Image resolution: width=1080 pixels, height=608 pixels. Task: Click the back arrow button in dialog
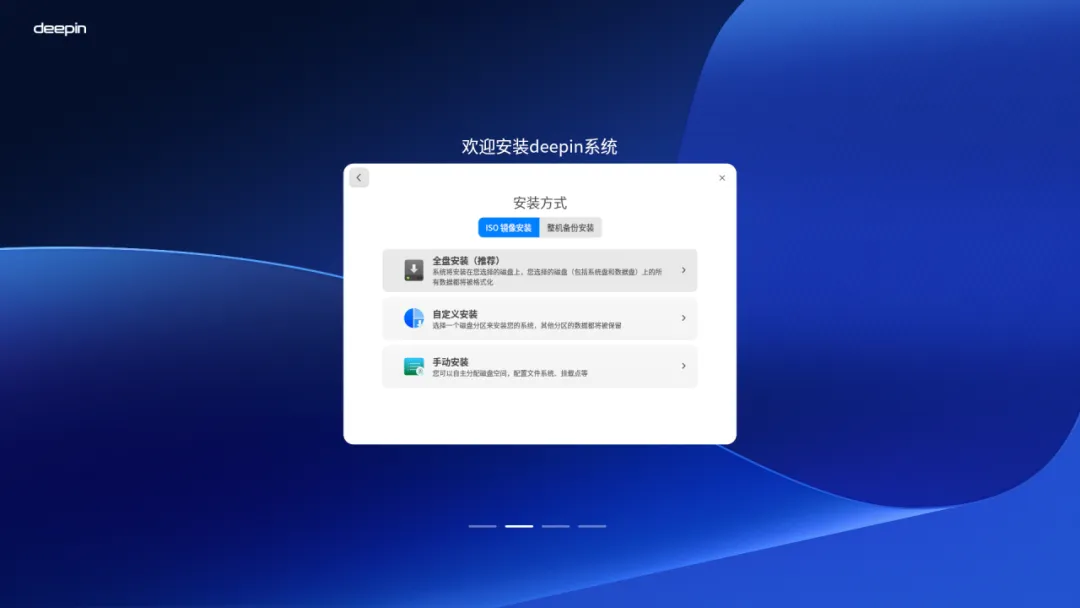(x=359, y=178)
